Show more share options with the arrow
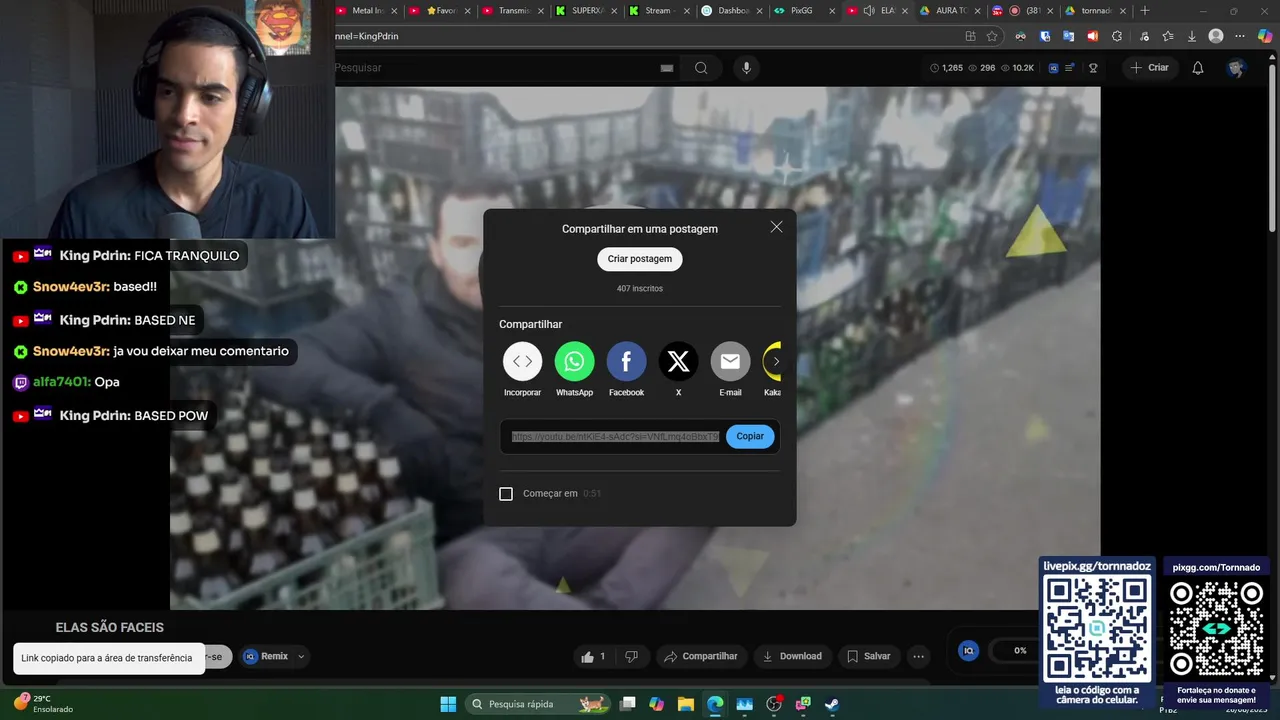The height and width of the screenshot is (720, 1280). [776, 361]
